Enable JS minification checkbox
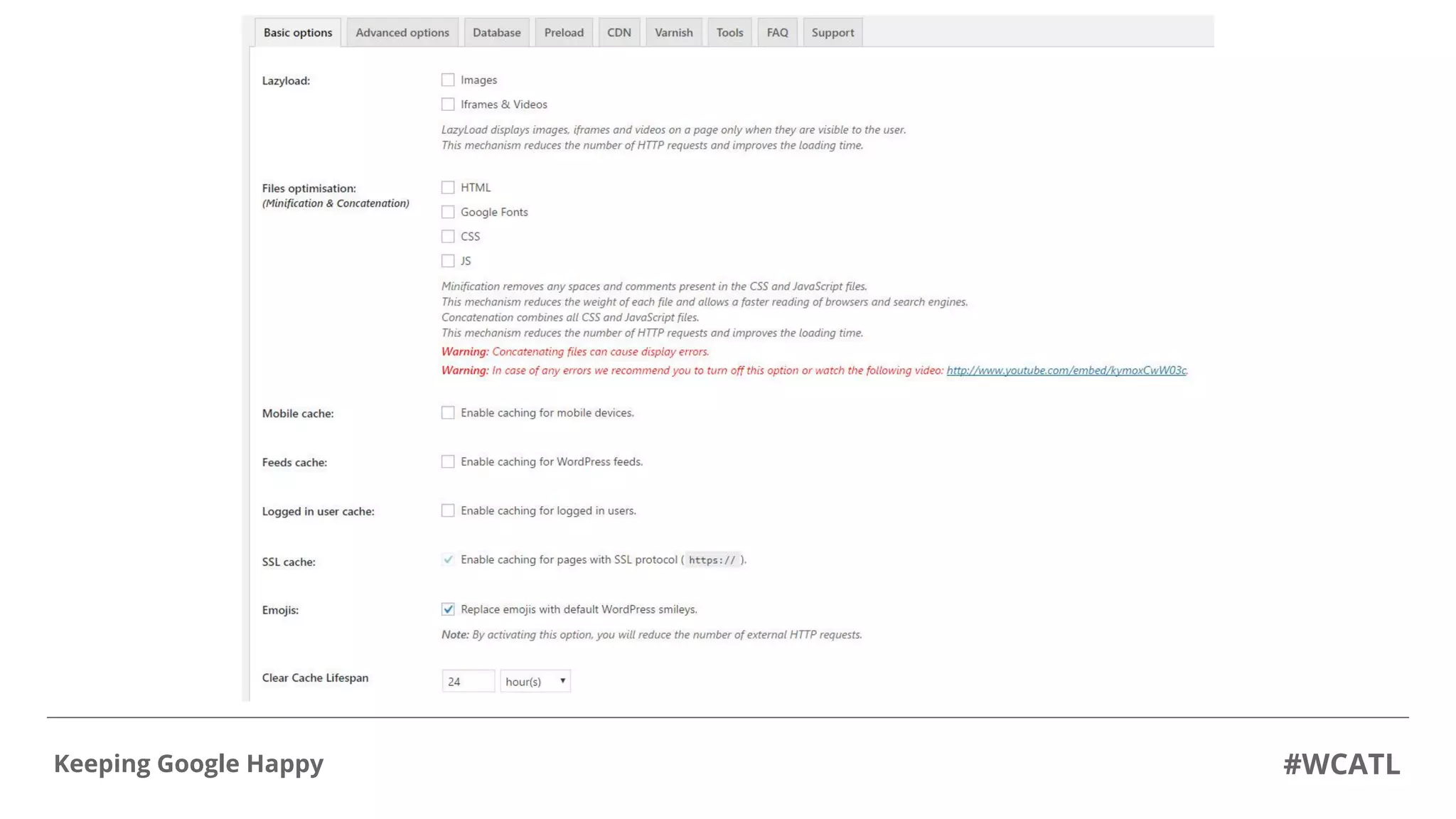Screen dimensions: 1456x819 (x=448, y=261)
